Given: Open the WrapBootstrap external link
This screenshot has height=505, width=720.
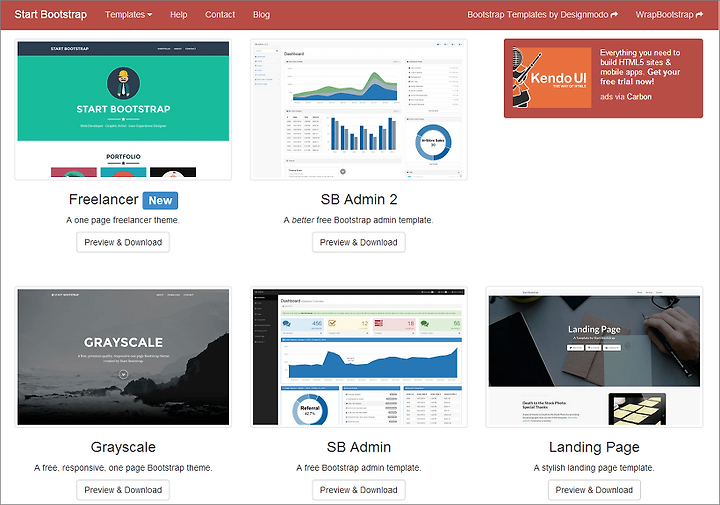Looking at the screenshot, I should tap(669, 15).
